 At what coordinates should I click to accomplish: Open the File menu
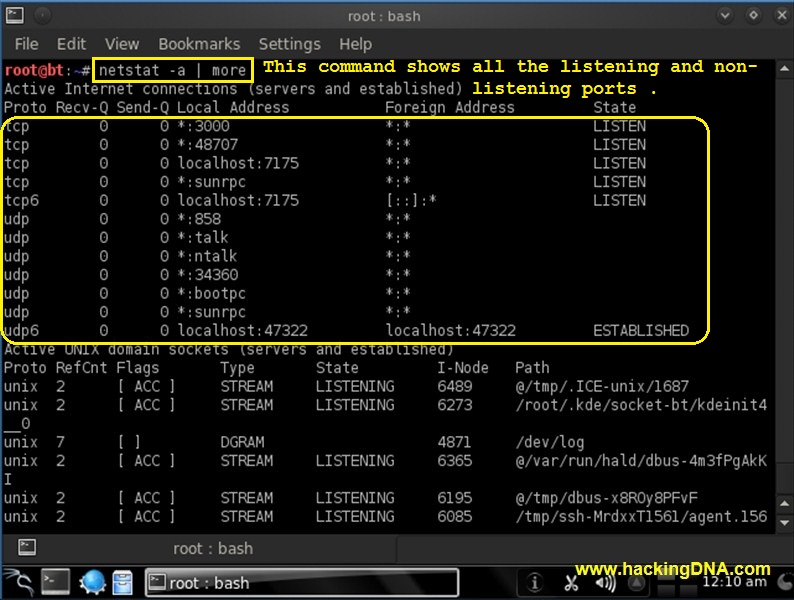26,44
